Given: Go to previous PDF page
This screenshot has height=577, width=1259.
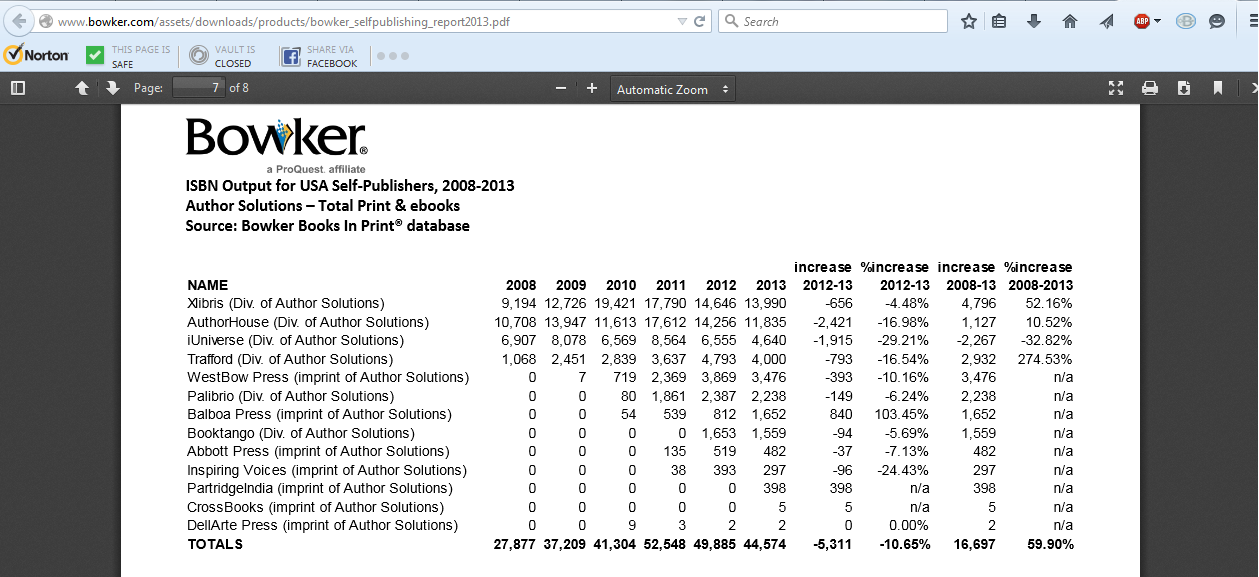Looking at the screenshot, I should (83, 88).
